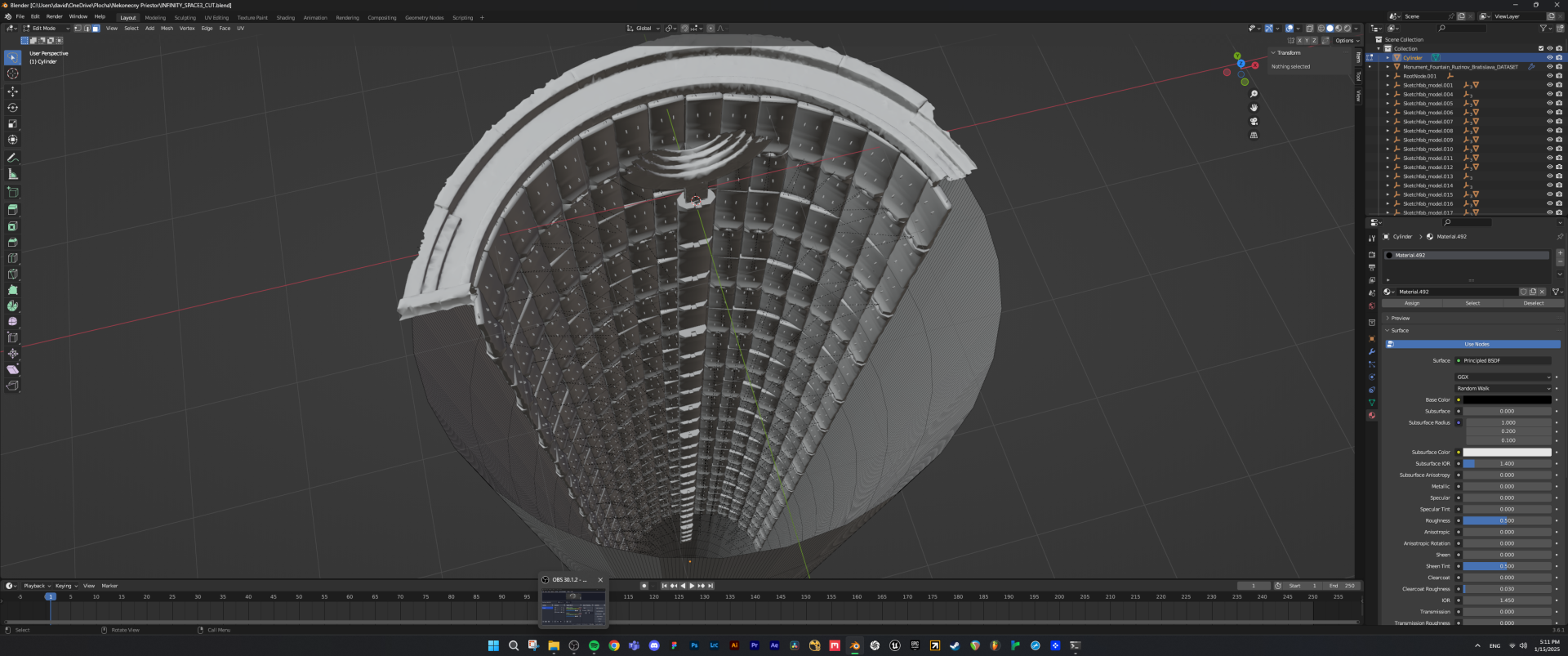Select the Bevel tool
The image size is (1568, 656).
(x=12, y=243)
